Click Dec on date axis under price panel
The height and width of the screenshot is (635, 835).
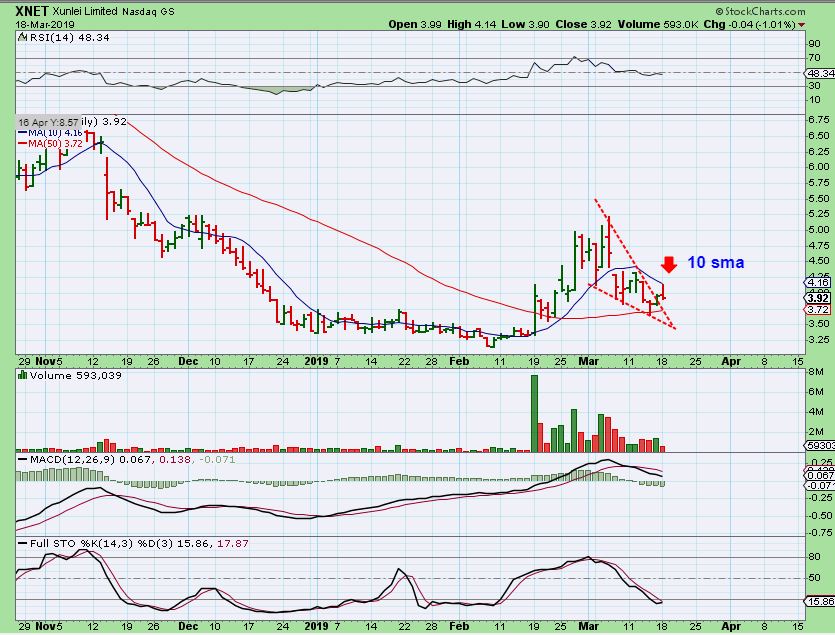188,361
